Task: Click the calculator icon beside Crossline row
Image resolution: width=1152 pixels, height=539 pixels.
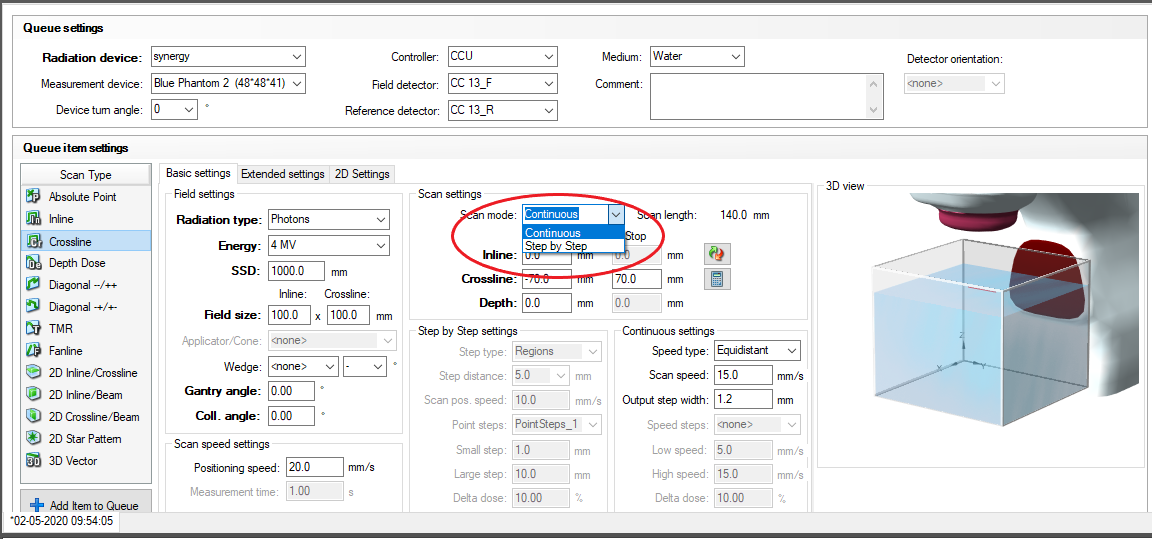Action: (716, 279)
